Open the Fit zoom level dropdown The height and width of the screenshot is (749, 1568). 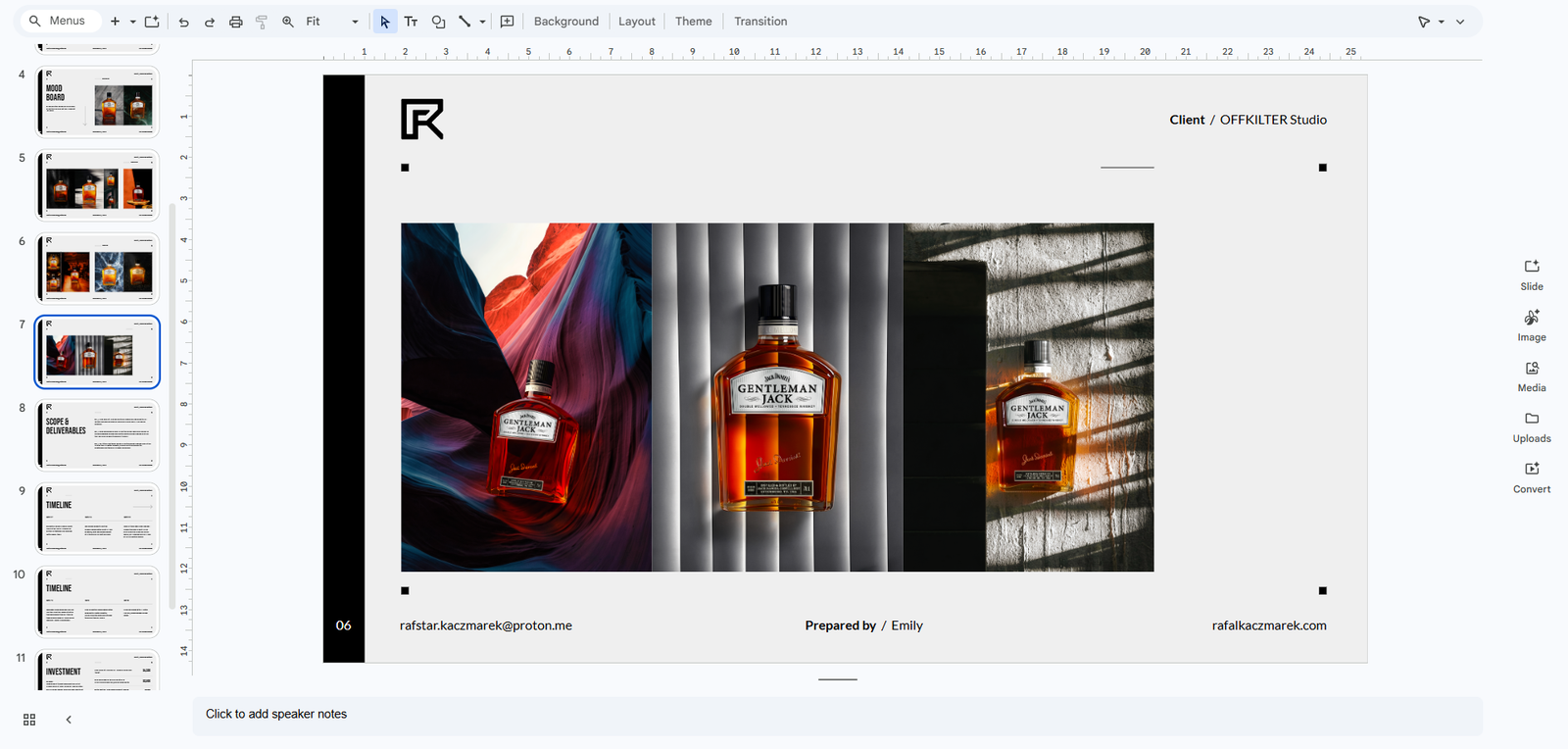332,22
